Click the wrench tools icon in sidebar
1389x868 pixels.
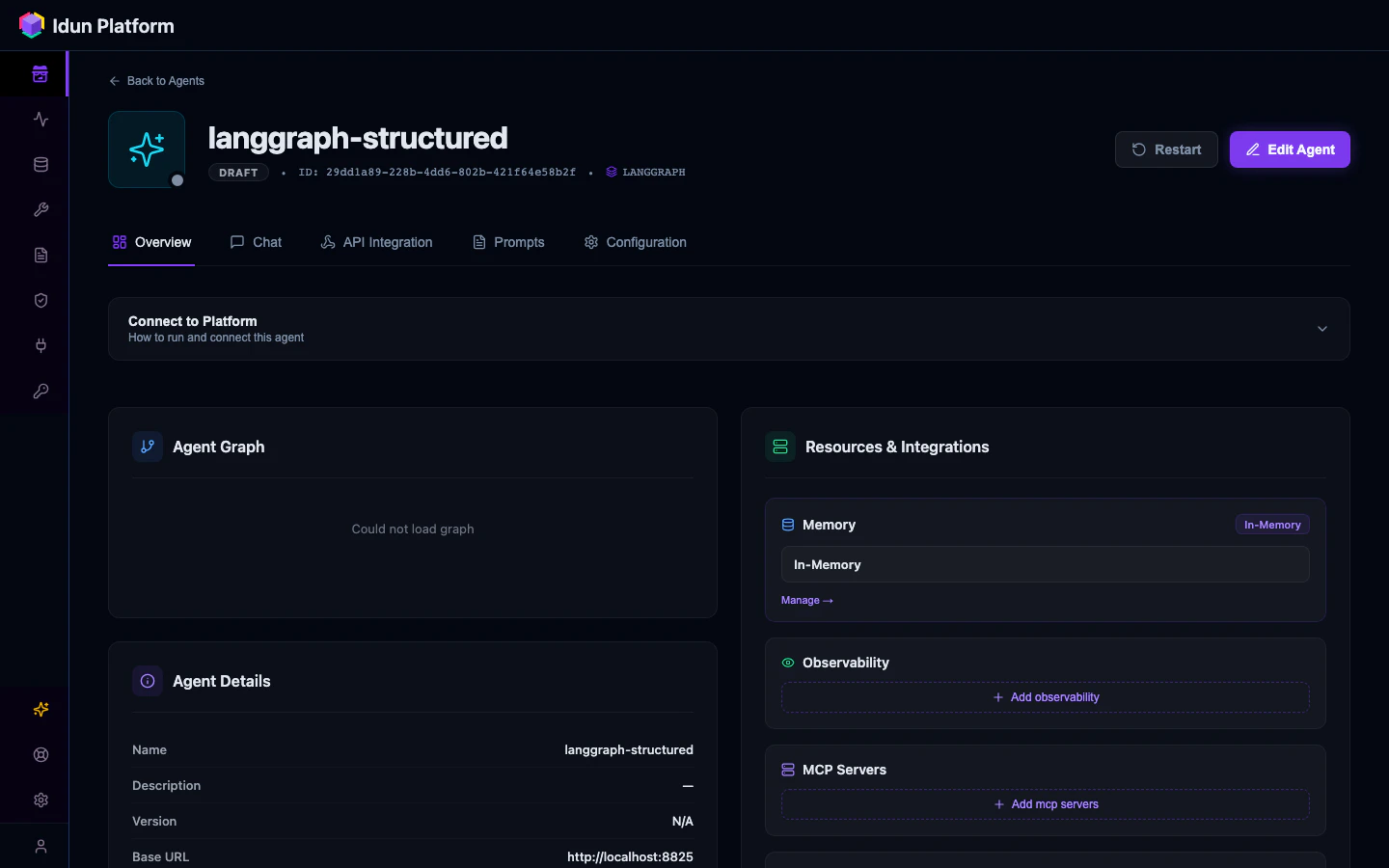coord(40,209)
